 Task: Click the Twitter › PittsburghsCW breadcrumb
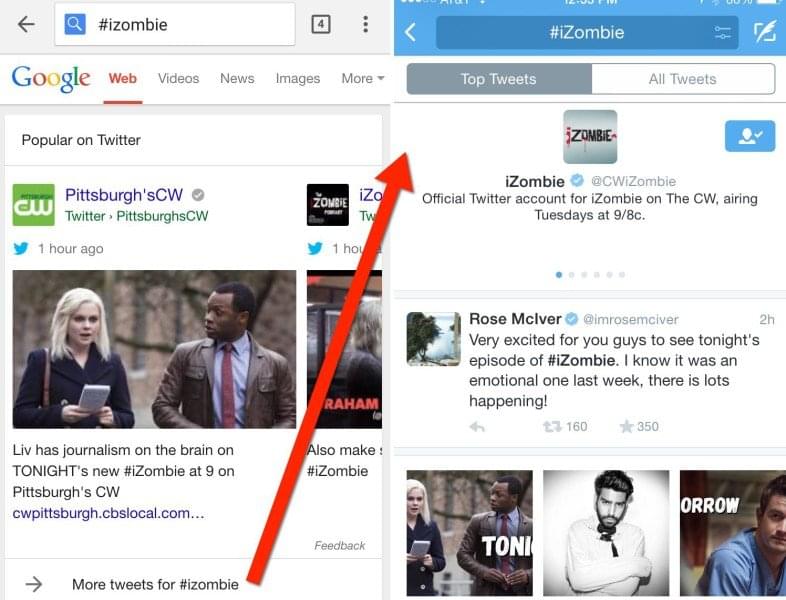click(x=136, y=216)
